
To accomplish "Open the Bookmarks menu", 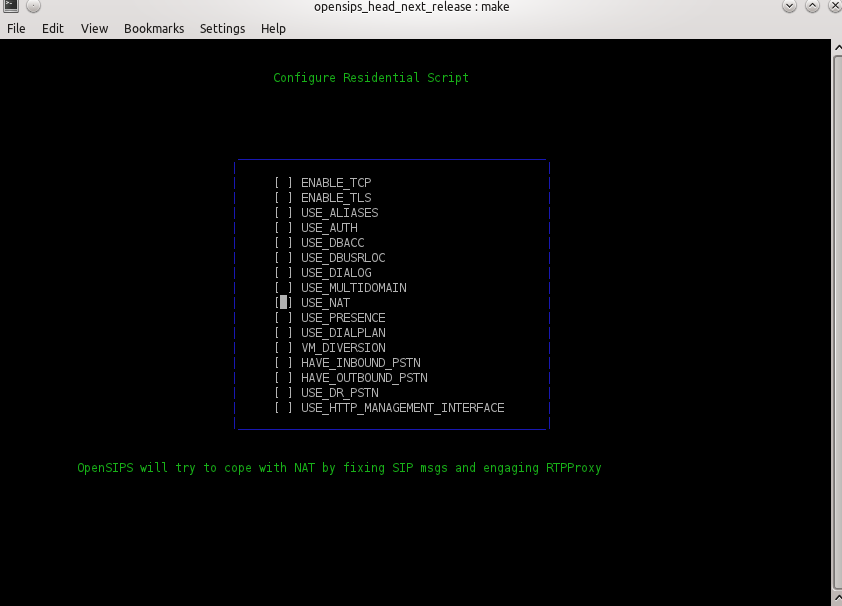I will click(154, 29).
